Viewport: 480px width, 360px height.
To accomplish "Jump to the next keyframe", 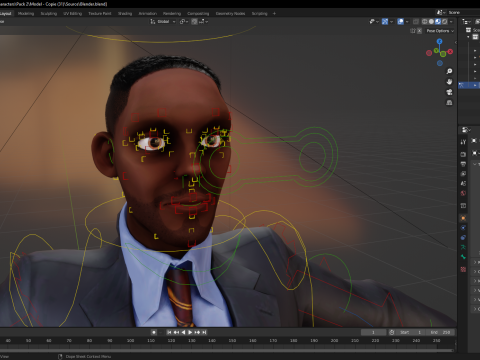I will (x=197, y=332).
